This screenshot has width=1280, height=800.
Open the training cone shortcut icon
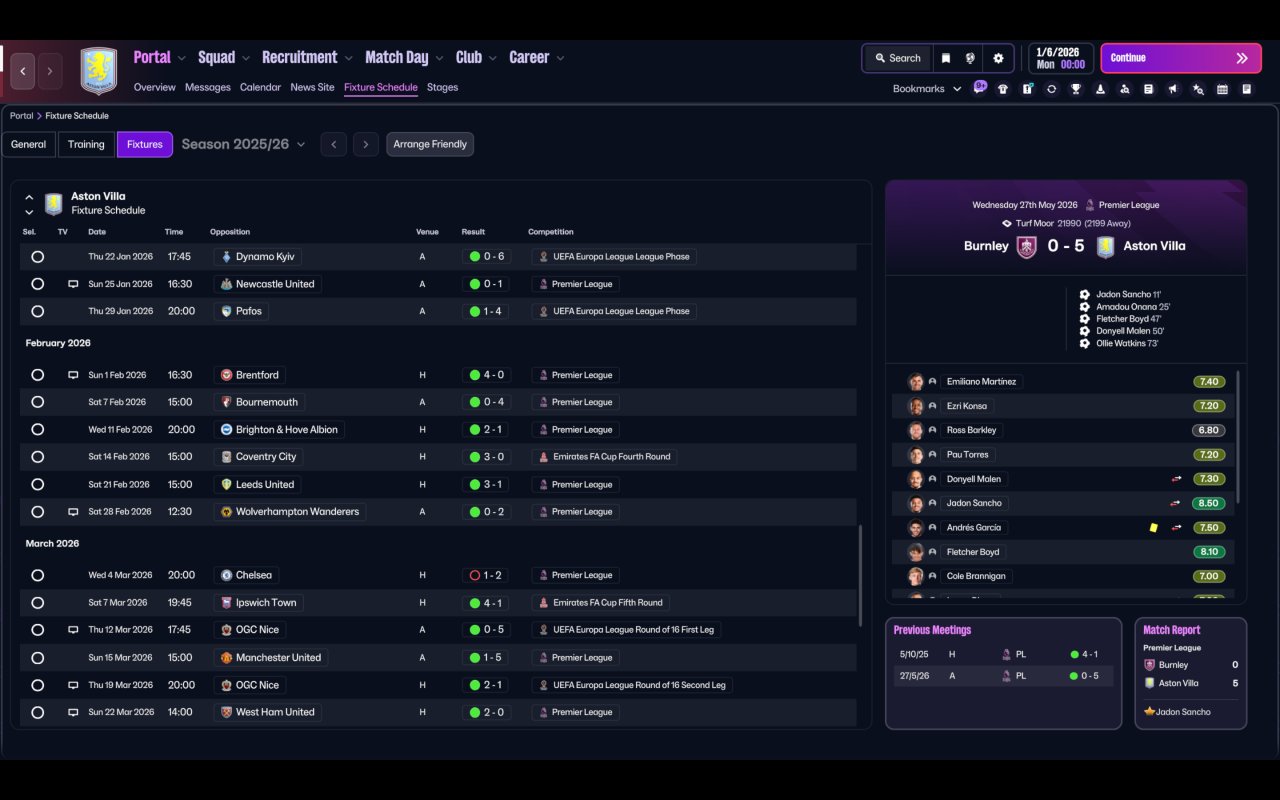pyautogui.click(x=1100, y=89)
